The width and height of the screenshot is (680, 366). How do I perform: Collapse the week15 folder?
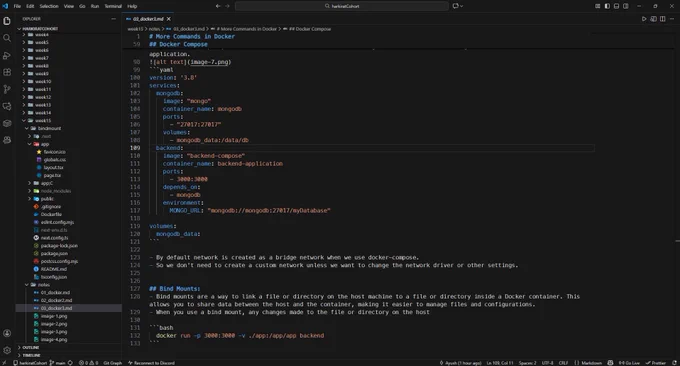(43, 121)
